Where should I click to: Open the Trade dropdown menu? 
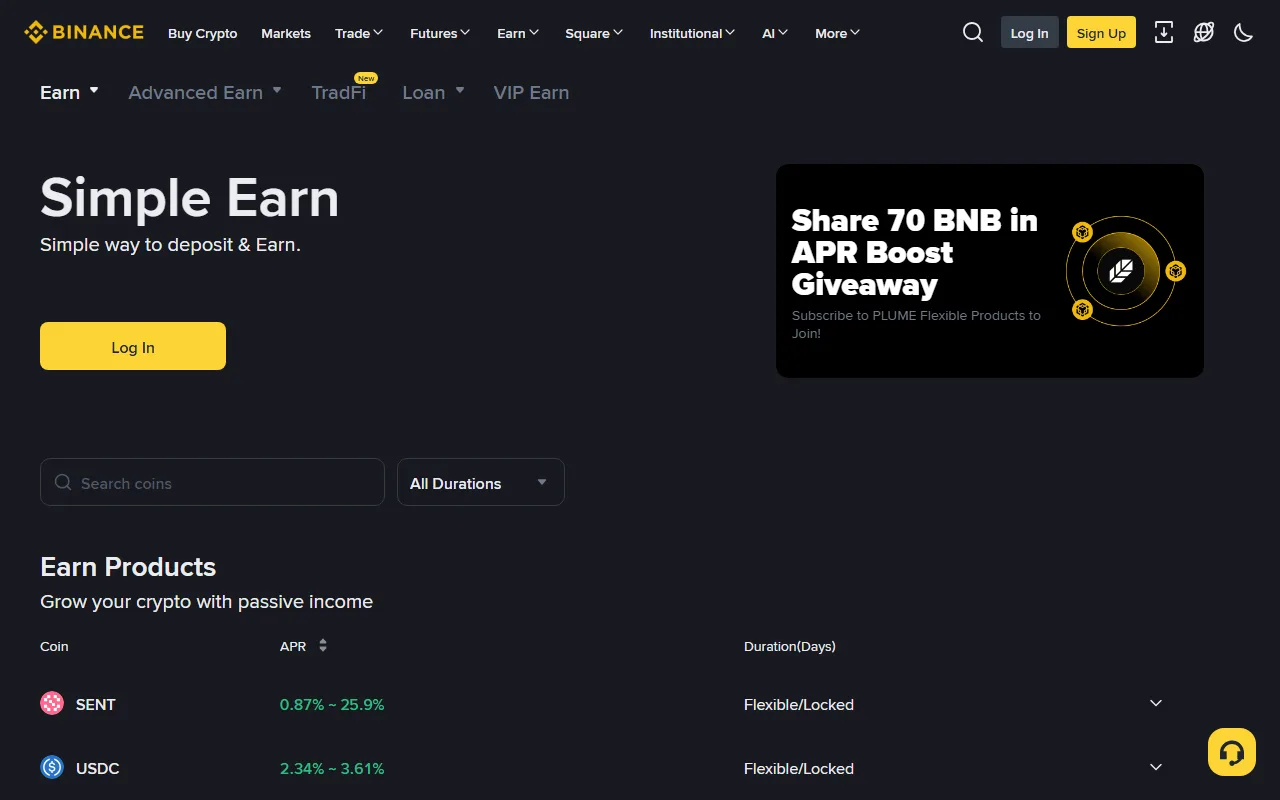[x=359, y=33]
